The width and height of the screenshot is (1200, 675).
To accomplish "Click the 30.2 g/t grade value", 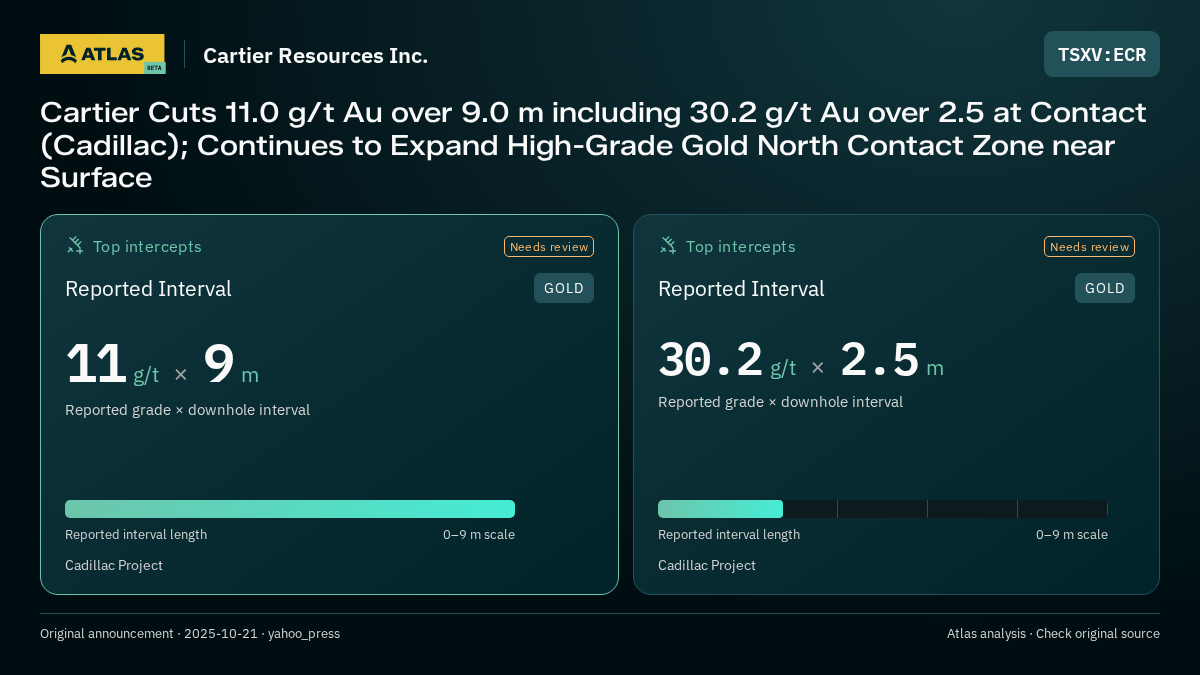I will click(x=727, y=360).
